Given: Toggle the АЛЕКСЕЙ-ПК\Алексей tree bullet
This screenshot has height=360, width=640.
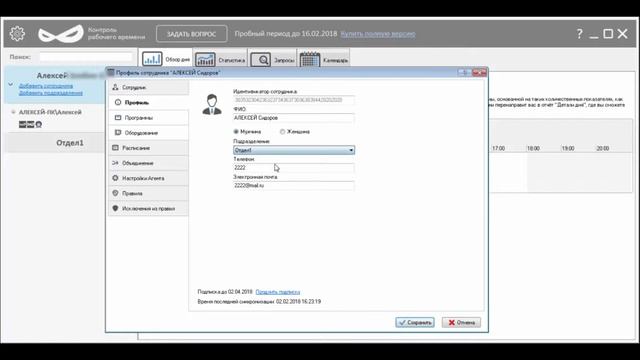Looking at the screenshot, I should pyautogui.click(x=13, y=112).
